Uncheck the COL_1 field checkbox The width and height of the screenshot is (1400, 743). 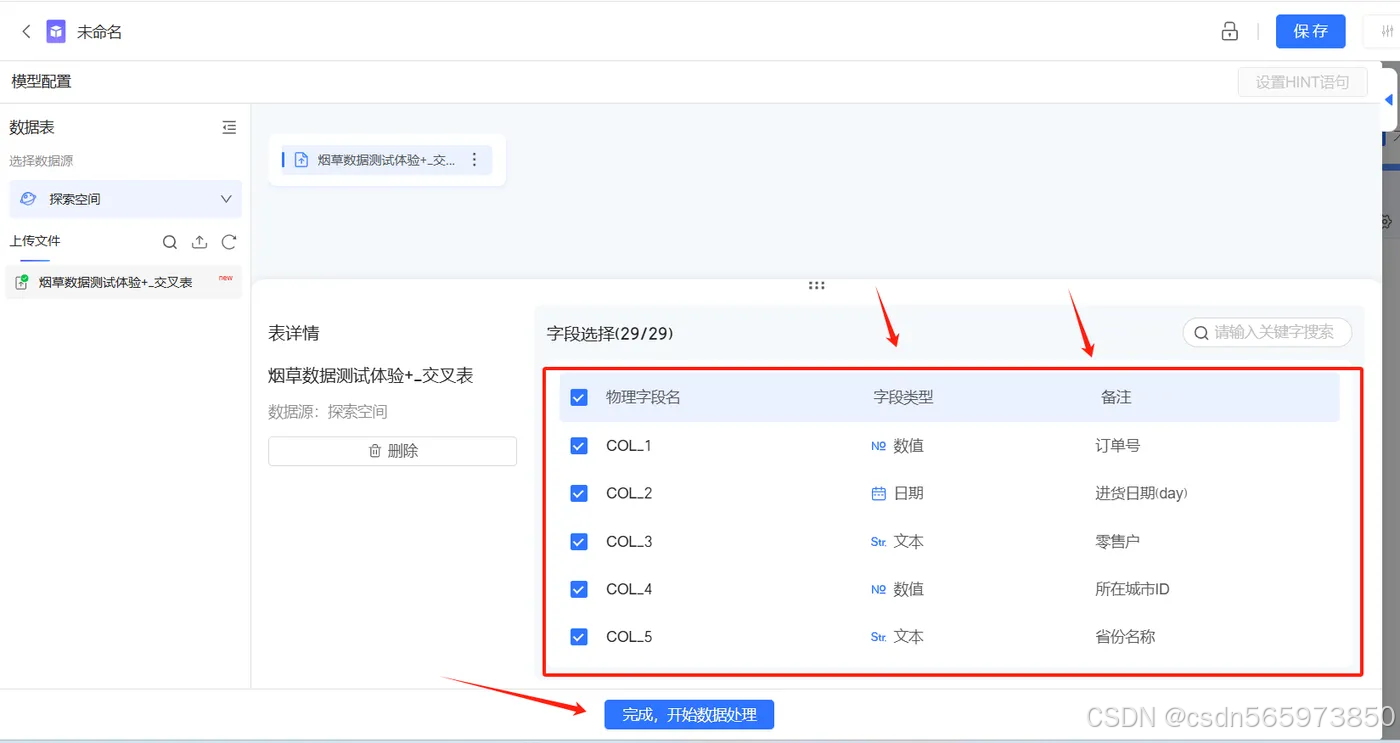tap(578, 445)
